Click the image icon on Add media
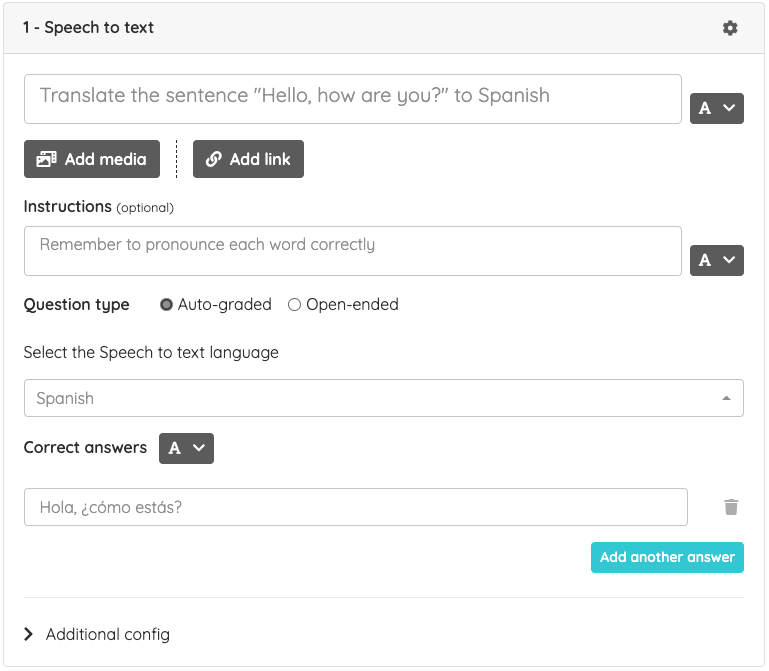 coord(47,159)
